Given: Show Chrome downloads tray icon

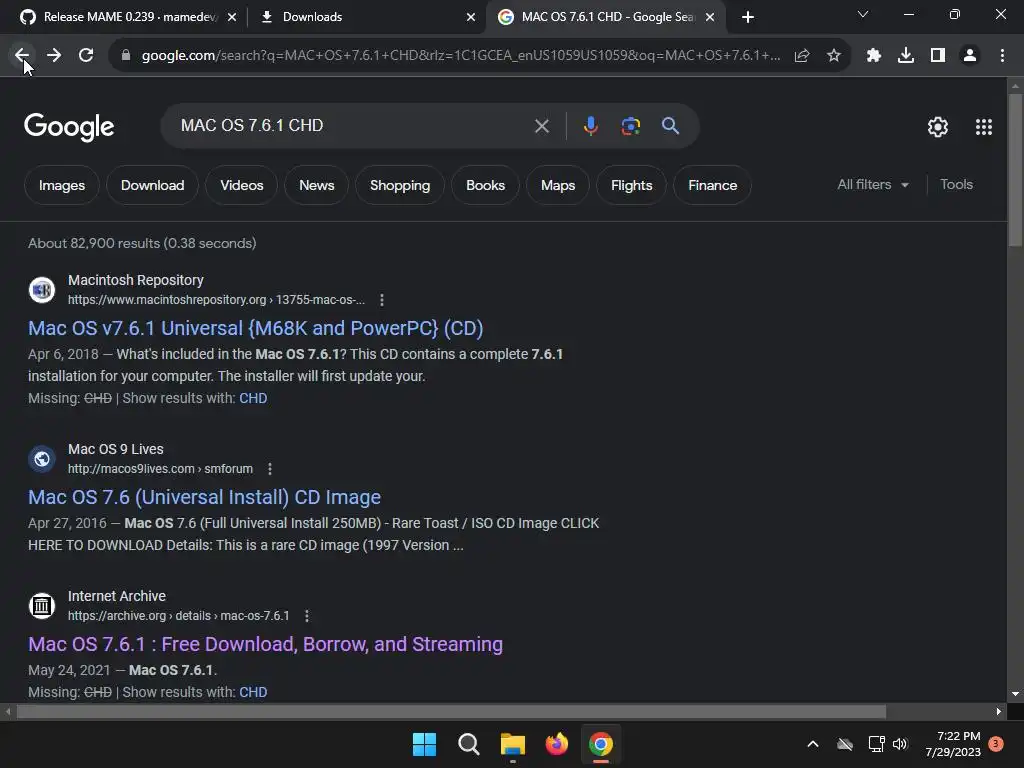Looking at the screenshot, I should [x=906, y=56].
